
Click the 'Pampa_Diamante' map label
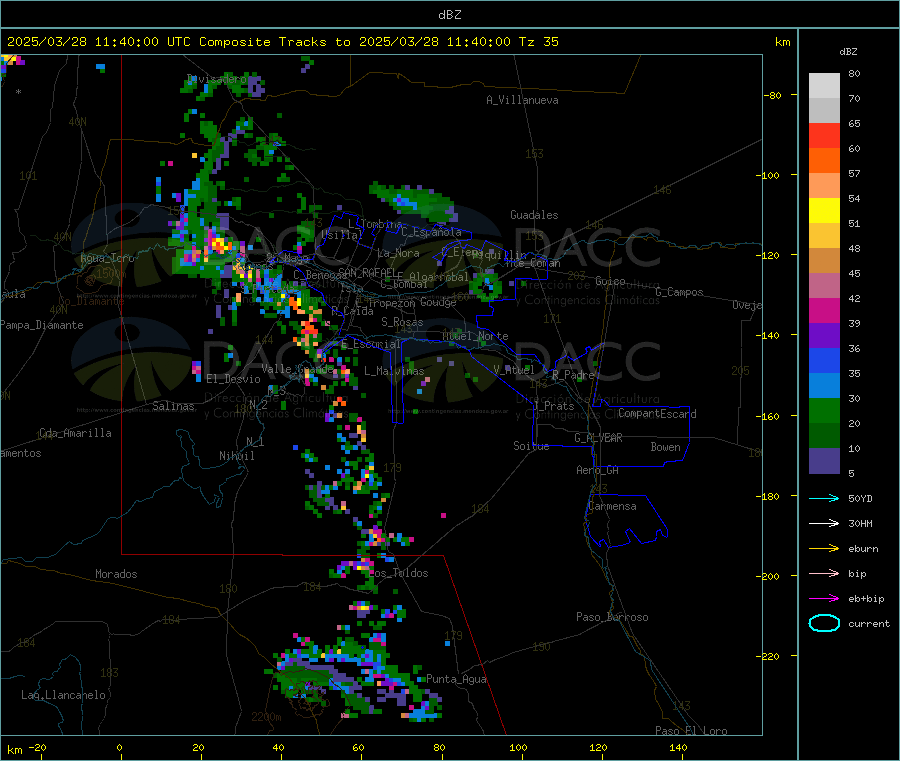coord(41,325)
